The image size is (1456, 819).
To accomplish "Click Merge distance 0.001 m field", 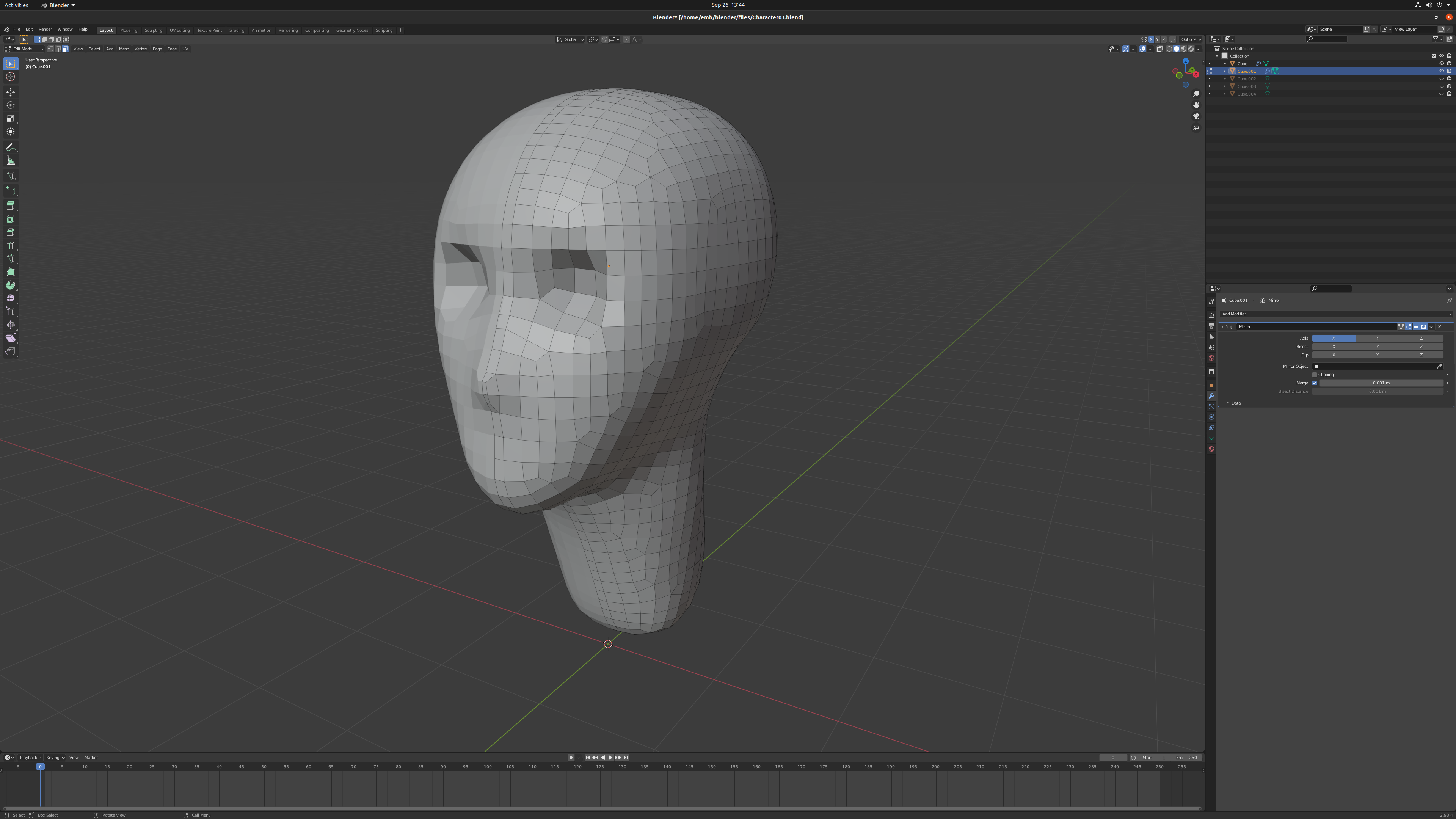I will point(1381,383).
